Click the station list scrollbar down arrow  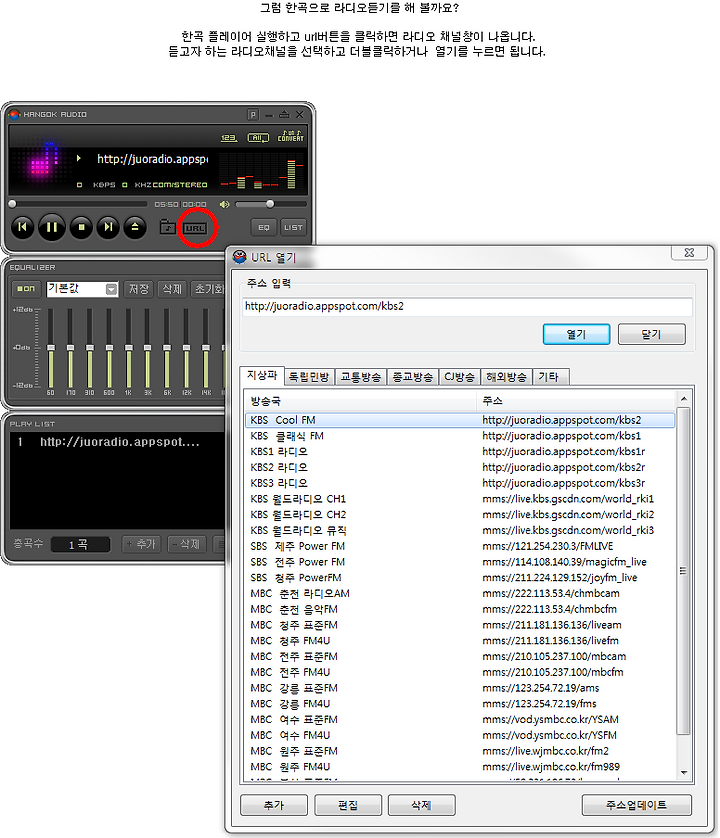[684, 773]
